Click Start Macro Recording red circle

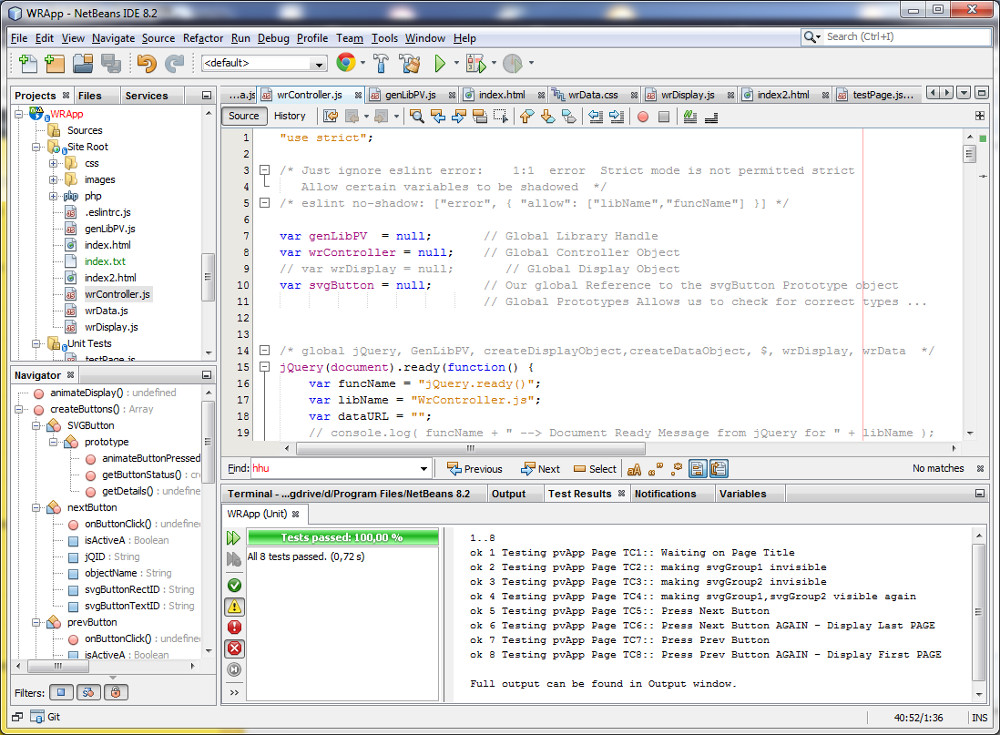coord(643,116)
